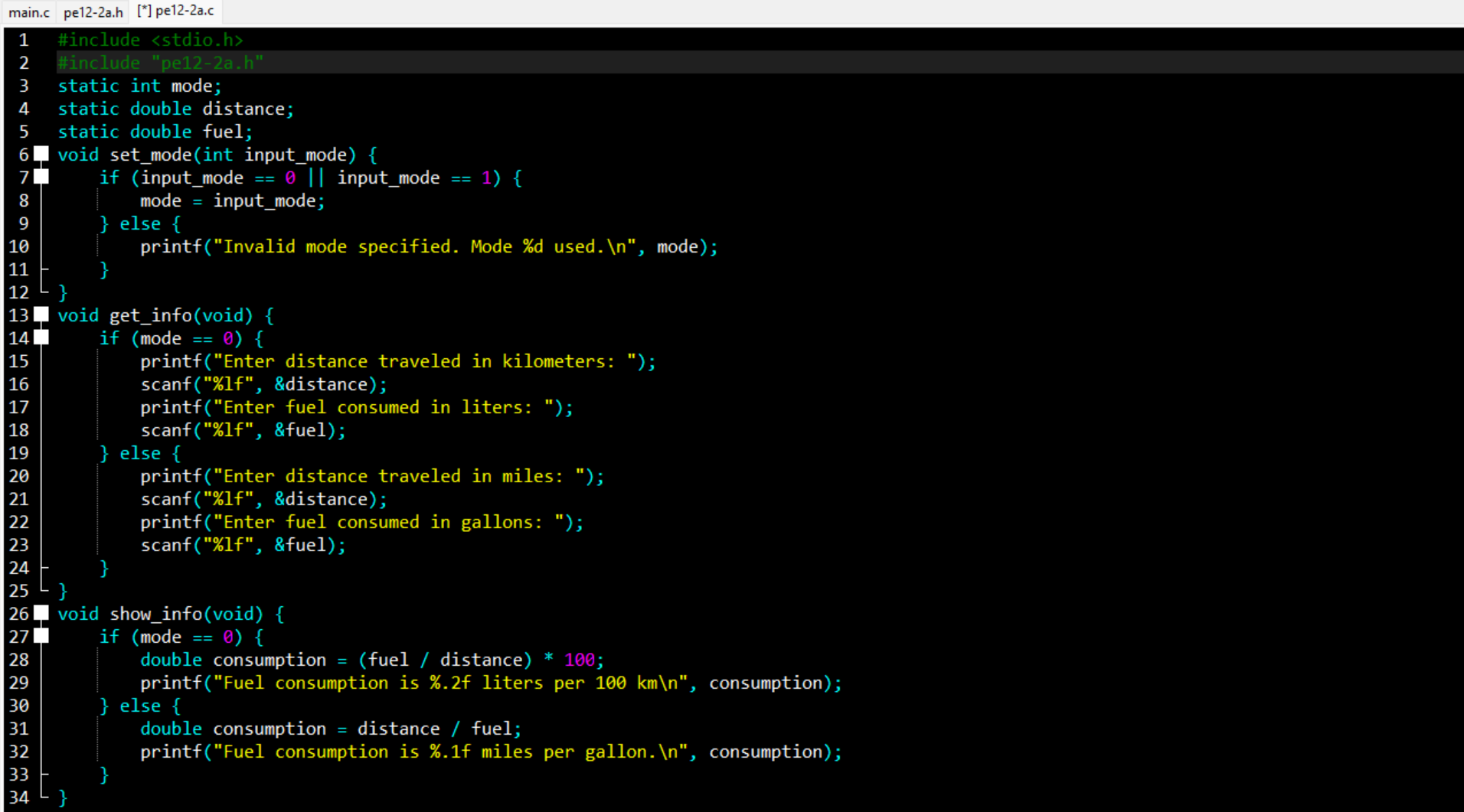Collapse the show_info function fold on line 26

pos(41,613)
